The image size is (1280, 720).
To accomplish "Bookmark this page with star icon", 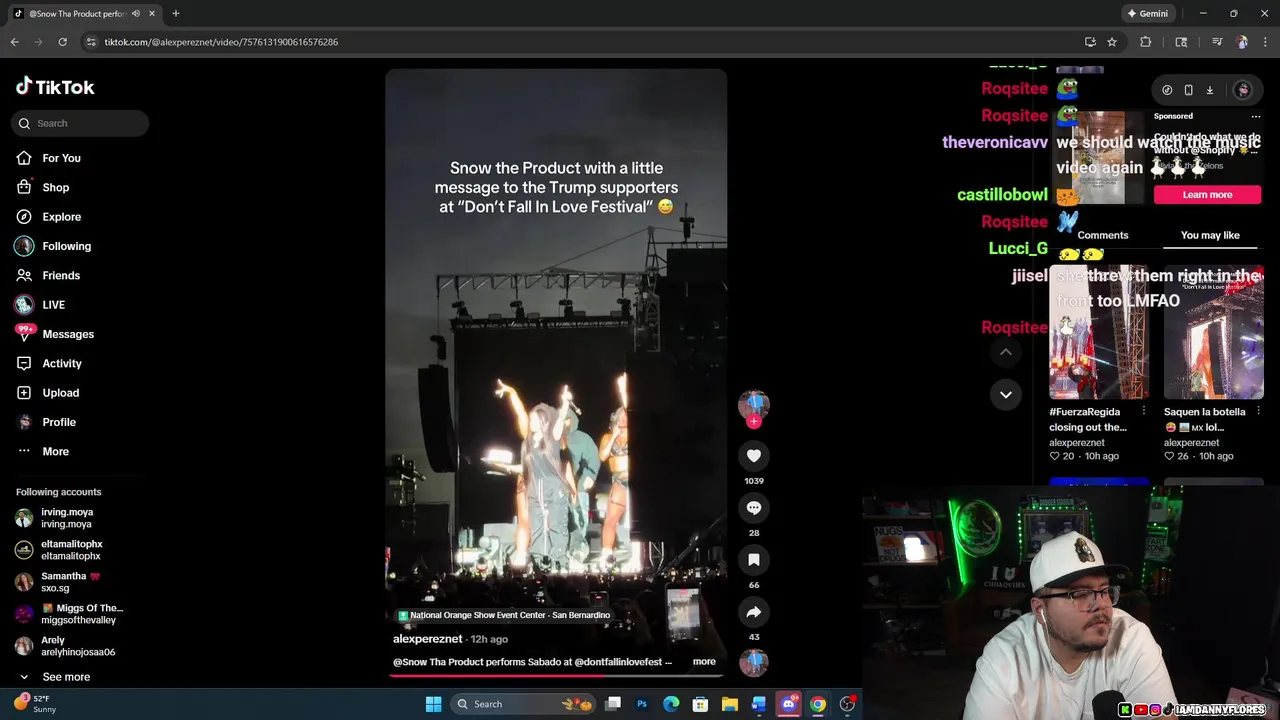I will click(x=1112, y=42).
